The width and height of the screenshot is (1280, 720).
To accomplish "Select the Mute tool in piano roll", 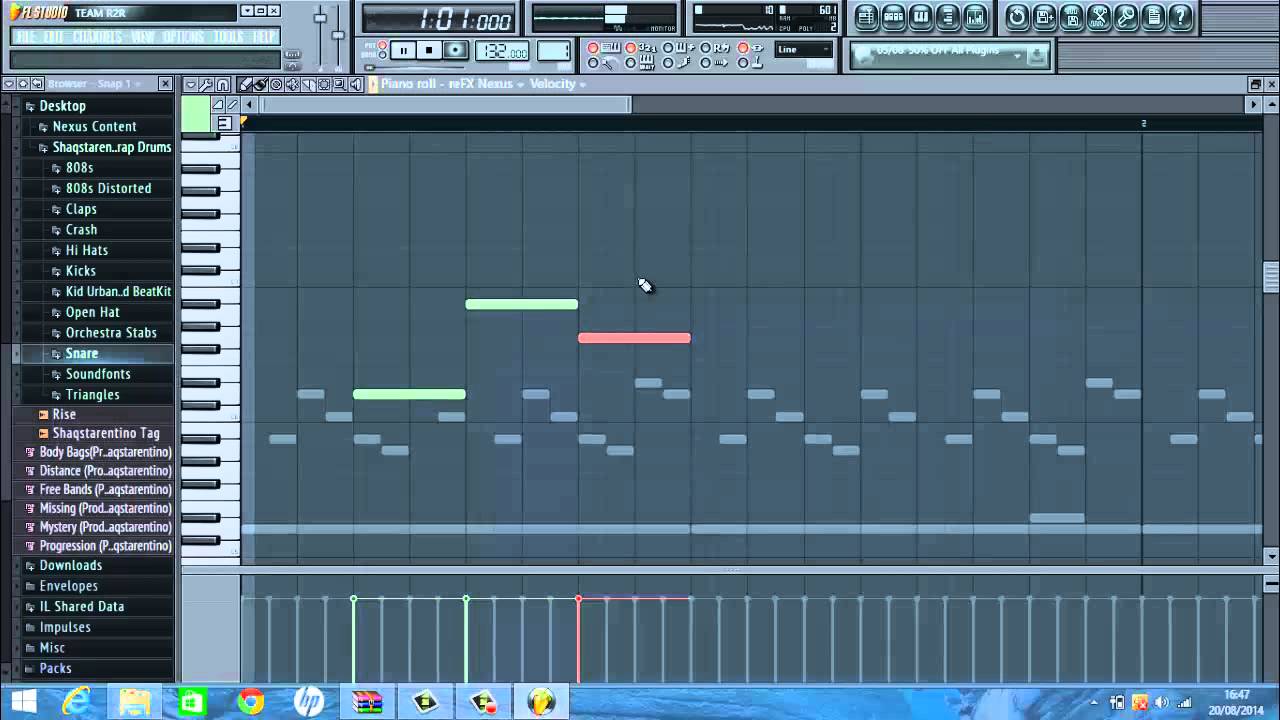I will [292, 84].
